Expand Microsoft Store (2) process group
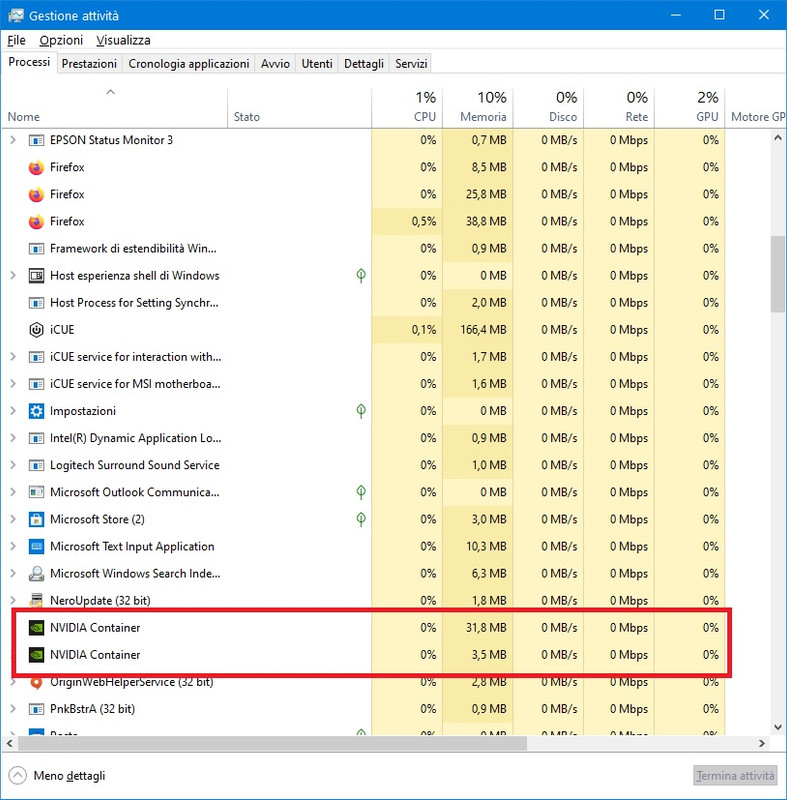The height and width of the screenshot is (800, 787). [13, 519]
